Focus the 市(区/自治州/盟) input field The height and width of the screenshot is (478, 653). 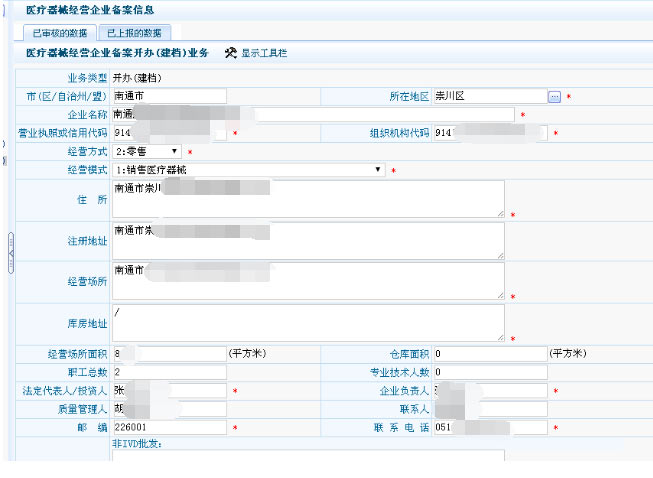(x=169, y=96)
